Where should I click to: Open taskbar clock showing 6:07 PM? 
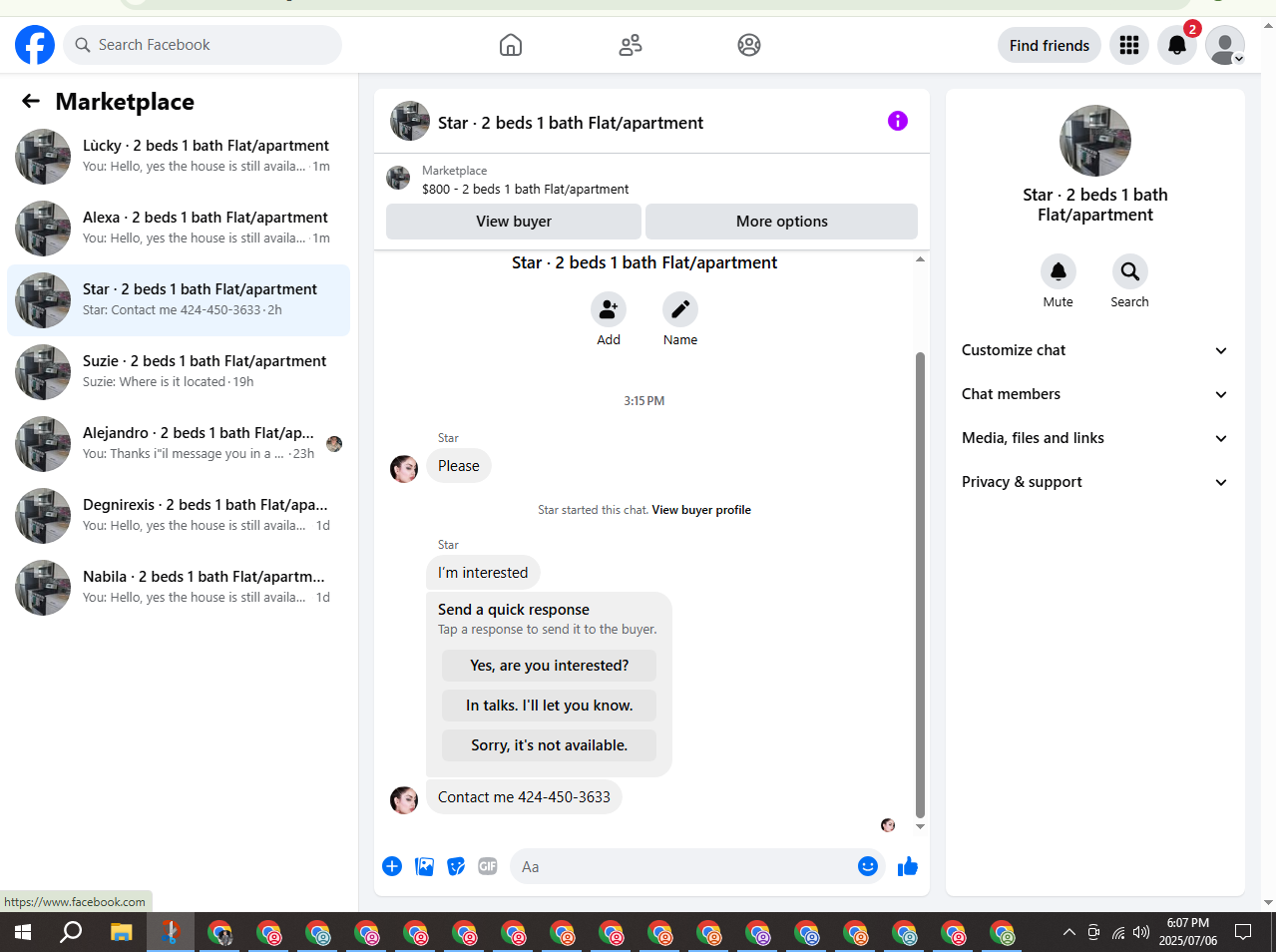pos(1187,932)
